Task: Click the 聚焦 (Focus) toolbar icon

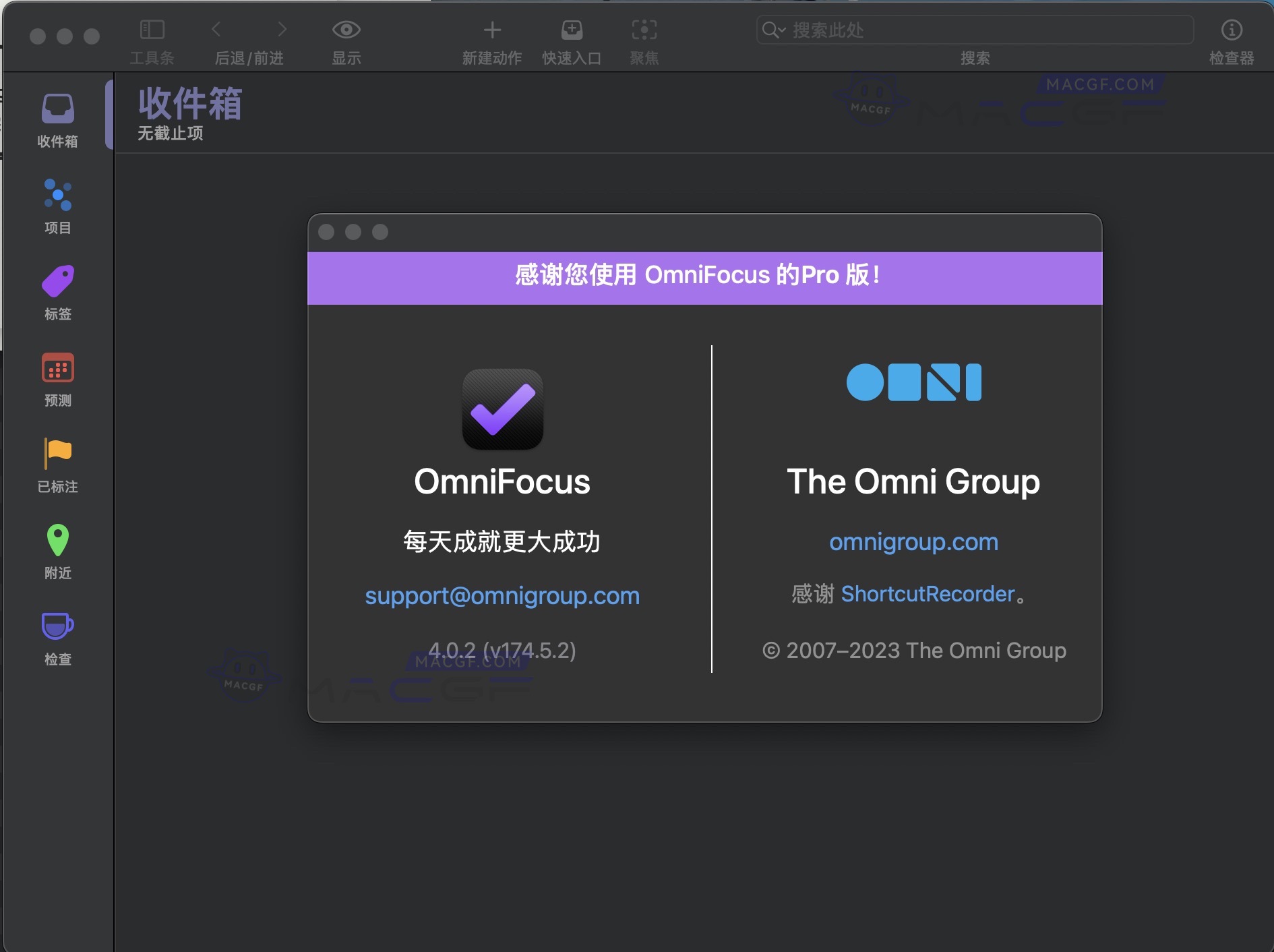Action: (644, 30)
